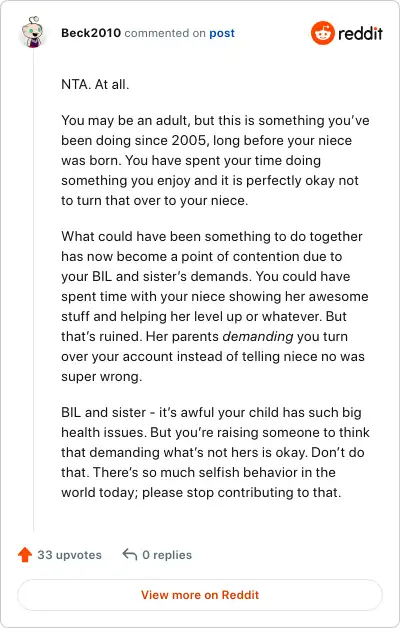Click the paragraph starting "BIL and sister"
Viewport: 400px width, 628px height.
tap(215, 452)
